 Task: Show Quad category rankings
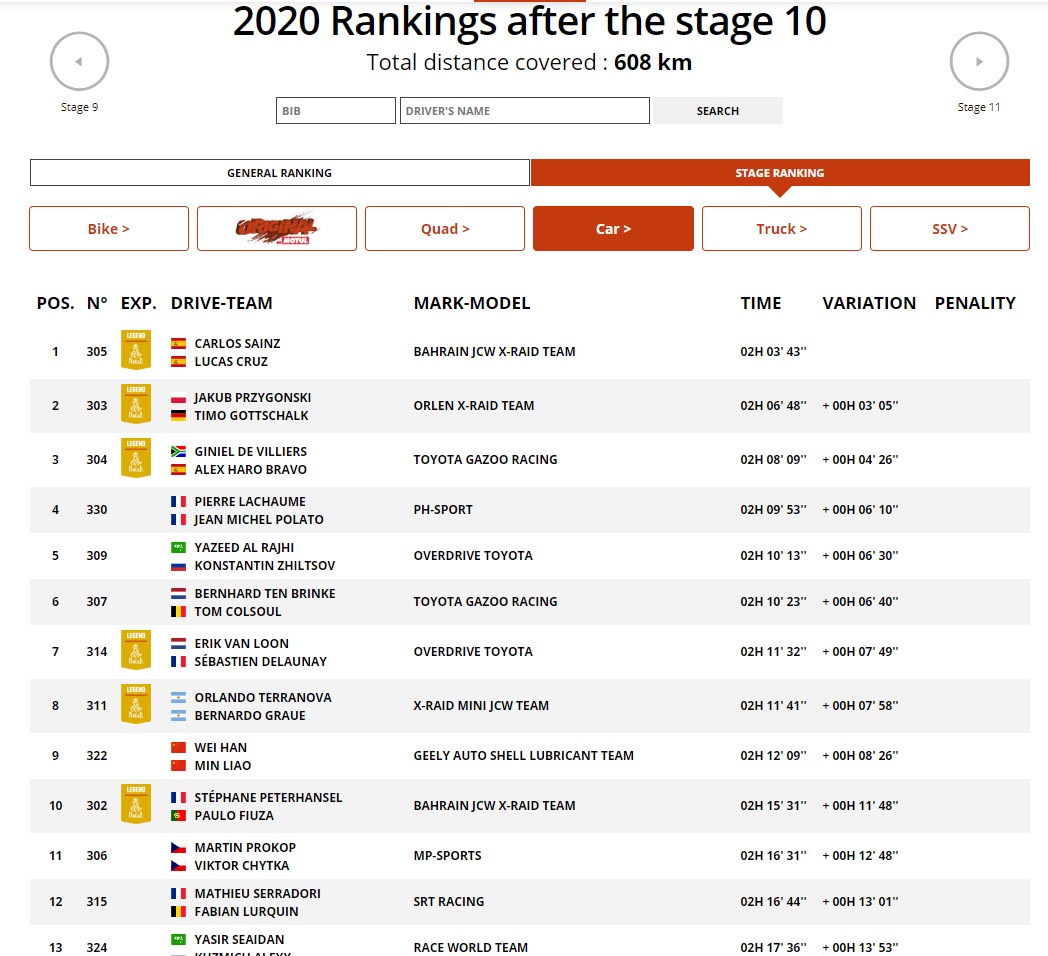(x=445, y=229)
